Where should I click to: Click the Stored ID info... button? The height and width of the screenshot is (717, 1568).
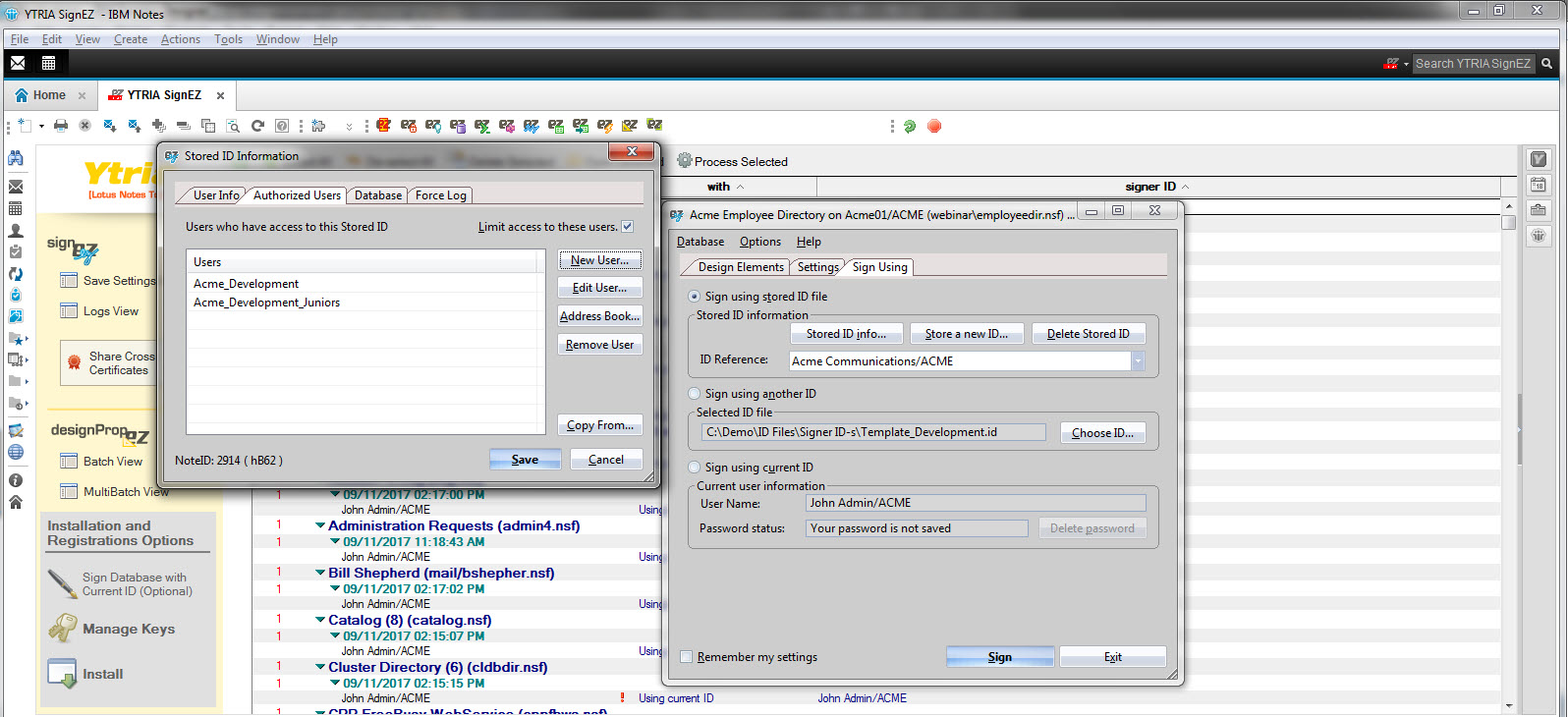point(847,334)
